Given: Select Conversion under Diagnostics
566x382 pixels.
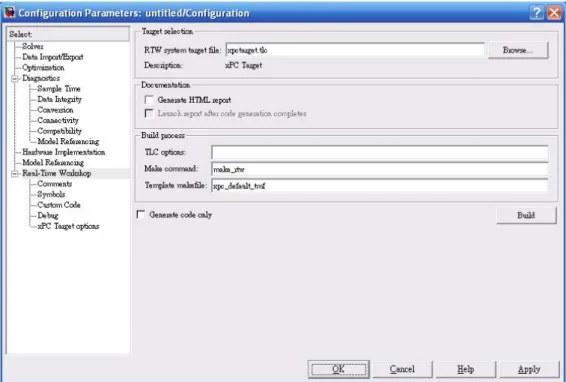Looking at the screenshot, I should (55, 110).
